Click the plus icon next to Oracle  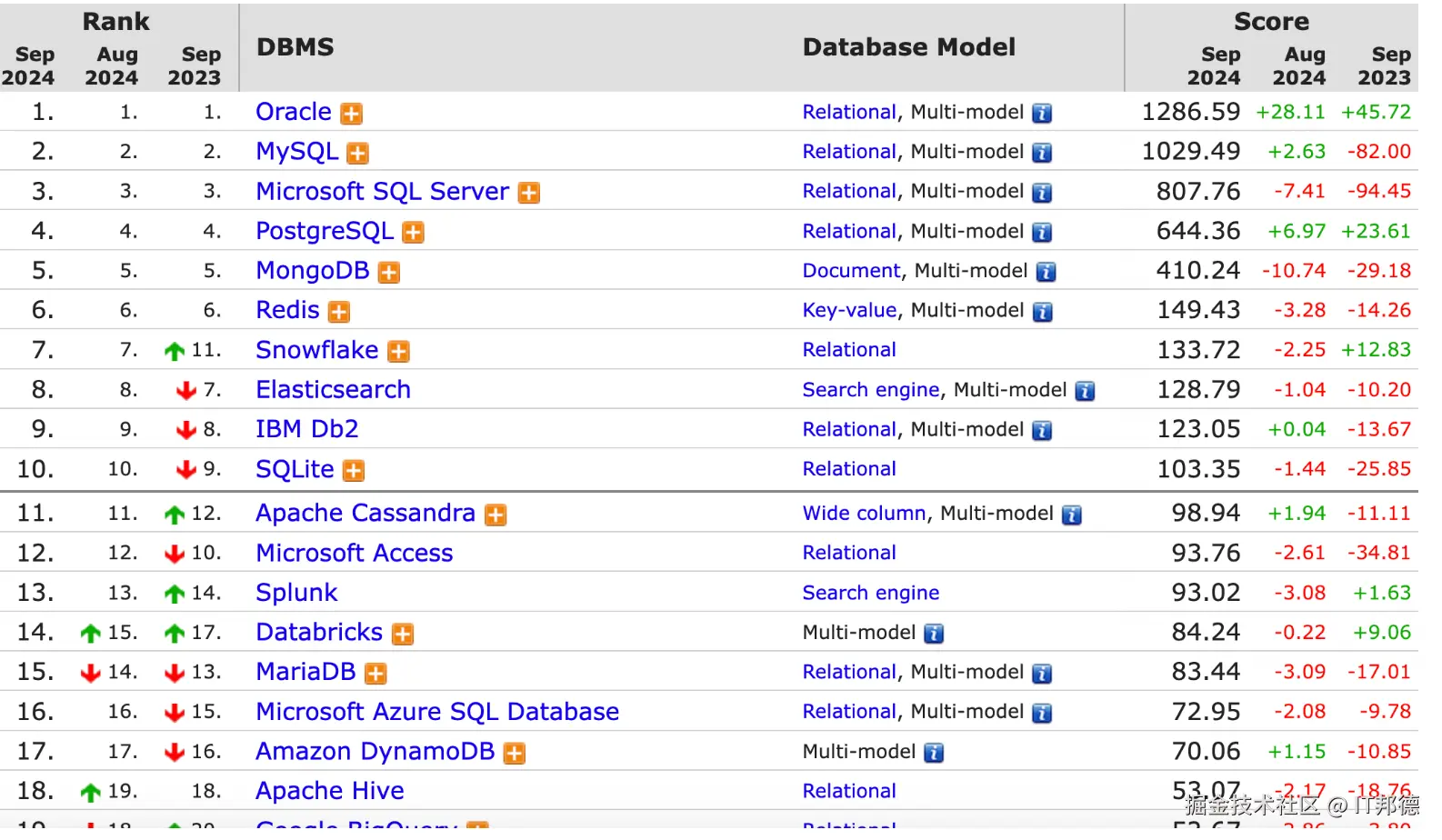(351, 114)
